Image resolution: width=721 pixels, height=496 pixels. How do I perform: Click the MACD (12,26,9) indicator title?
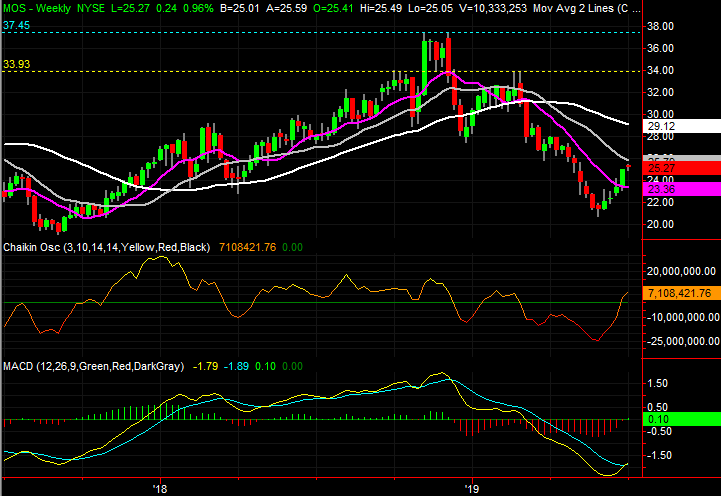point(93,366)
